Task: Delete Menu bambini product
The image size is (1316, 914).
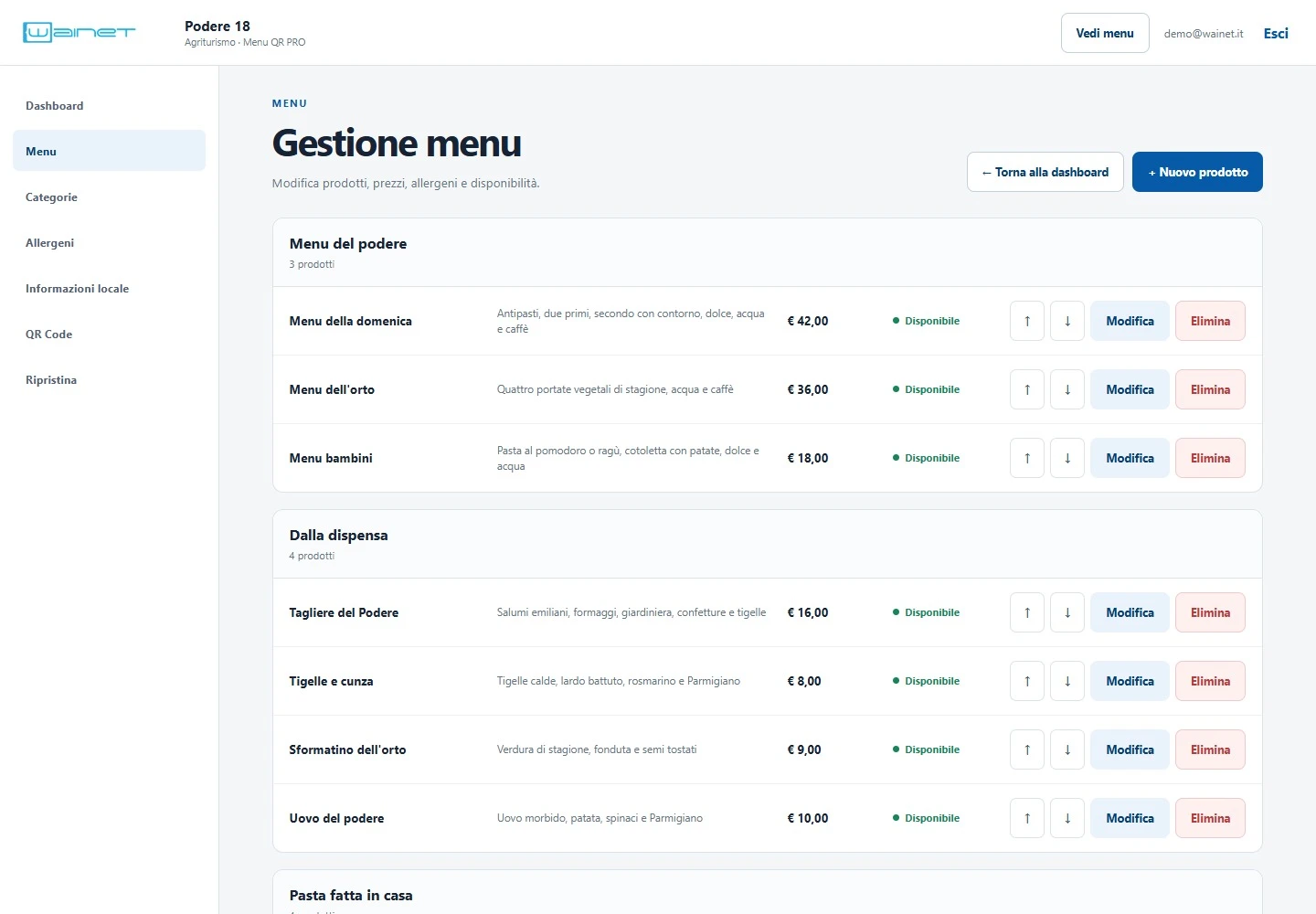Action: (1210, 458)
